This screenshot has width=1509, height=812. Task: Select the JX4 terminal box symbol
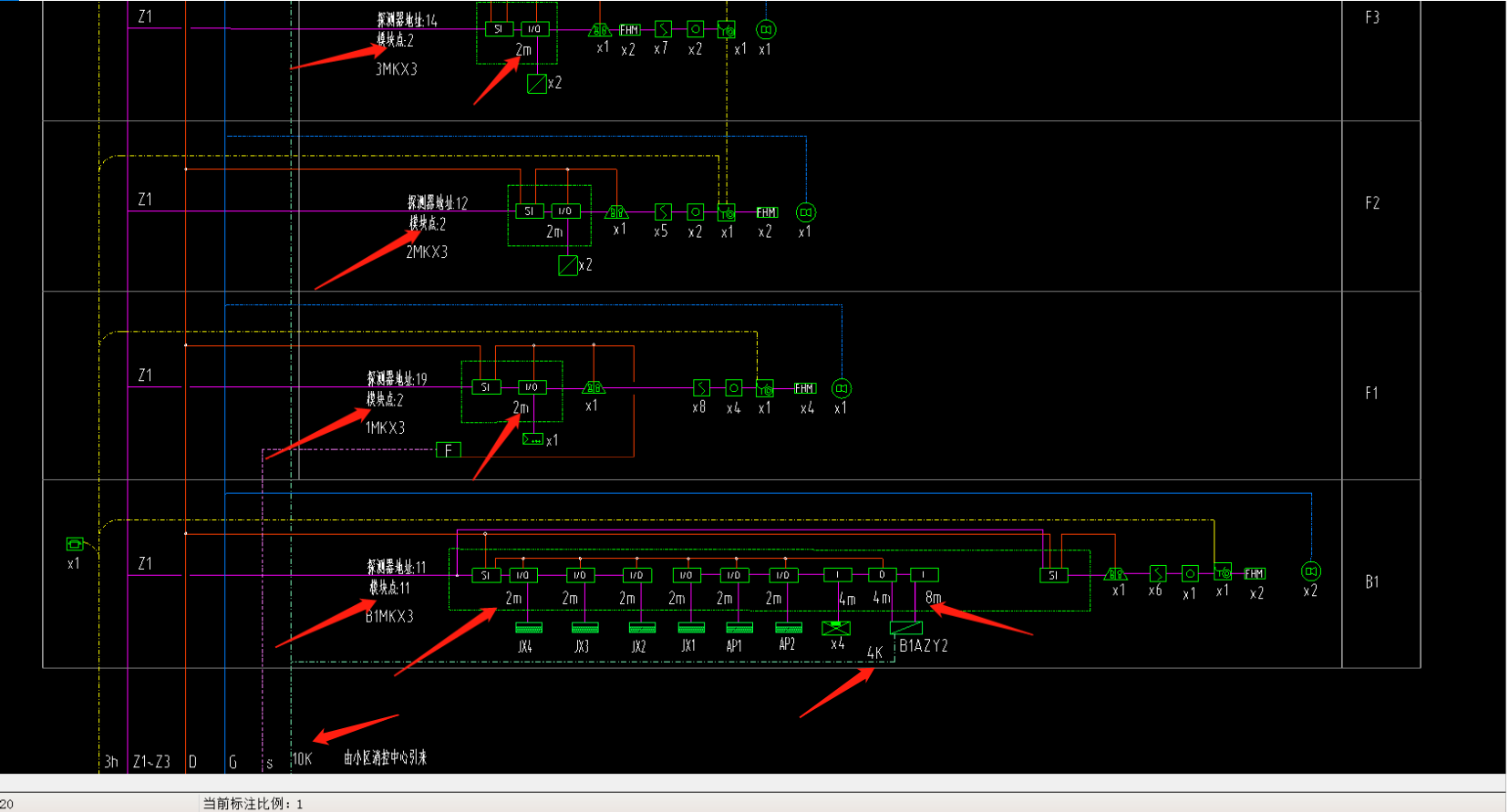click(529, 628)
